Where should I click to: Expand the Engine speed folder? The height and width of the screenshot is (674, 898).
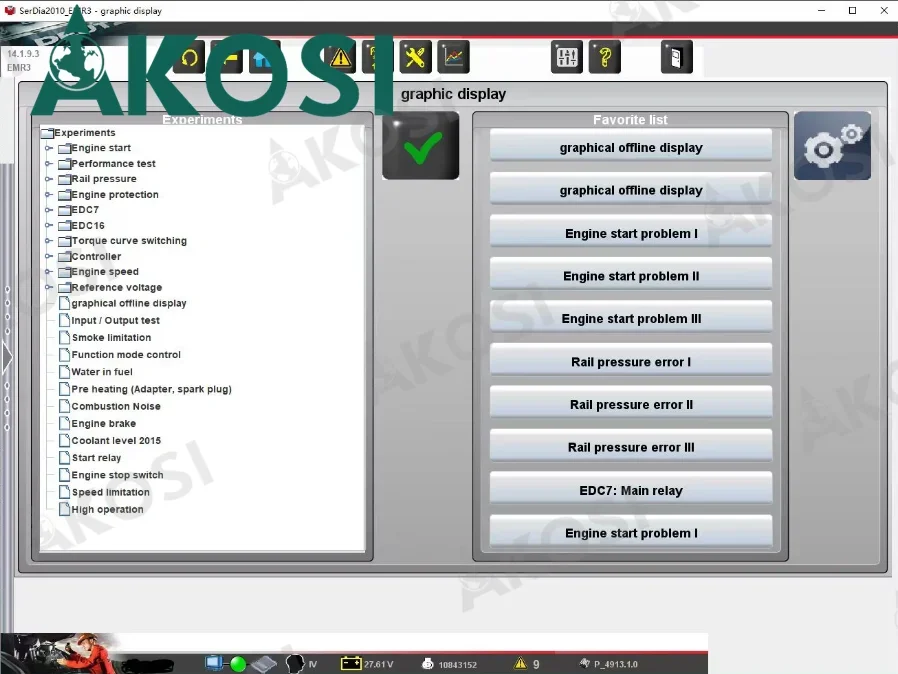(49, 272)
